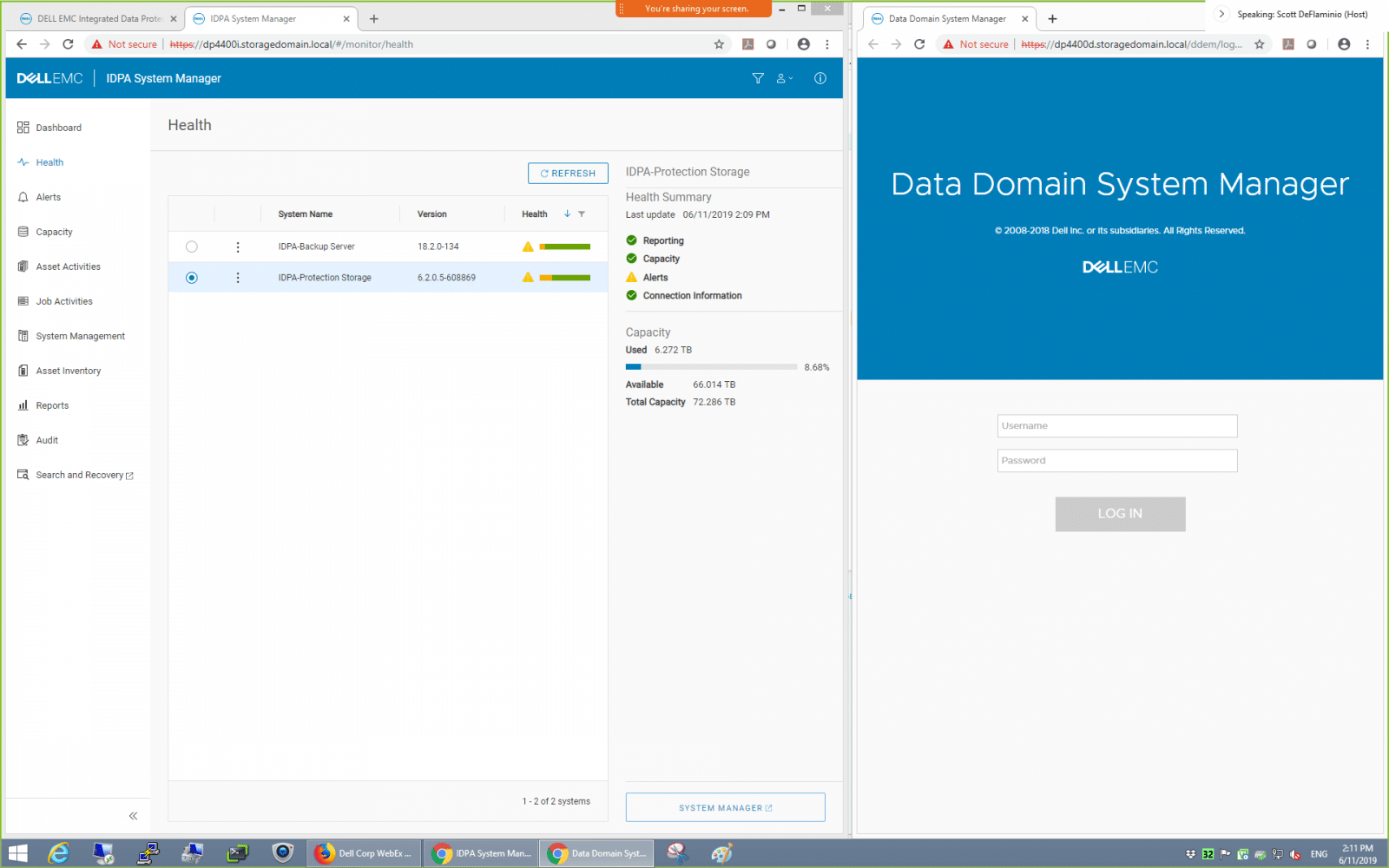Open actions menu for IDPA-Protection Storage row

click(238, 278)
